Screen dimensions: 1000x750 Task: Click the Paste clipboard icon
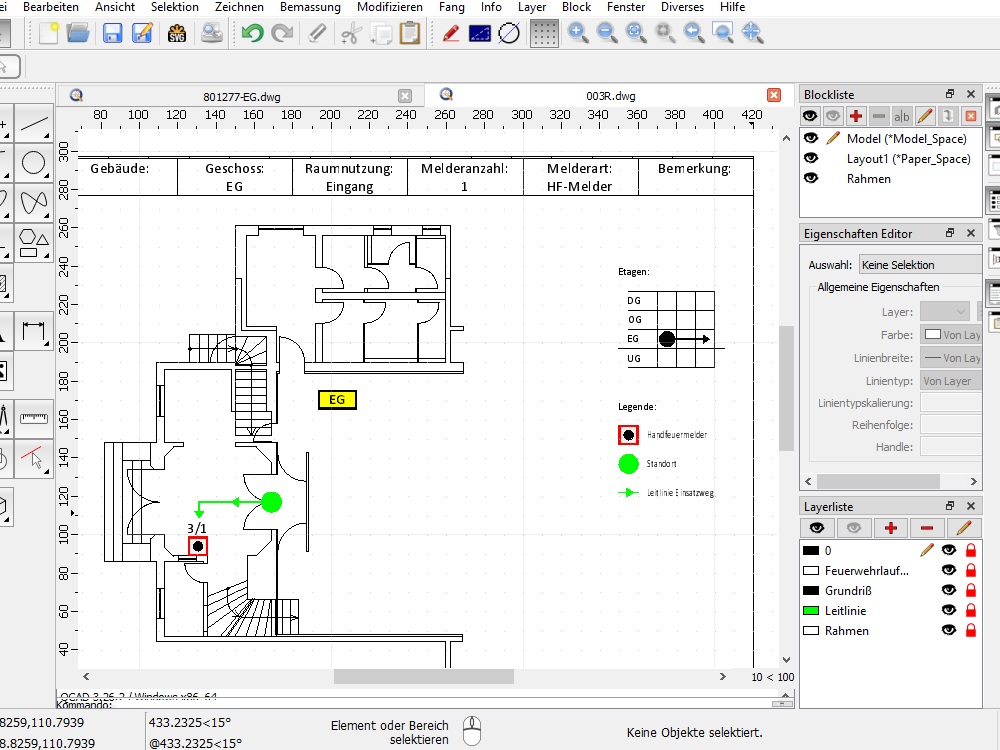tap(409, 33)
